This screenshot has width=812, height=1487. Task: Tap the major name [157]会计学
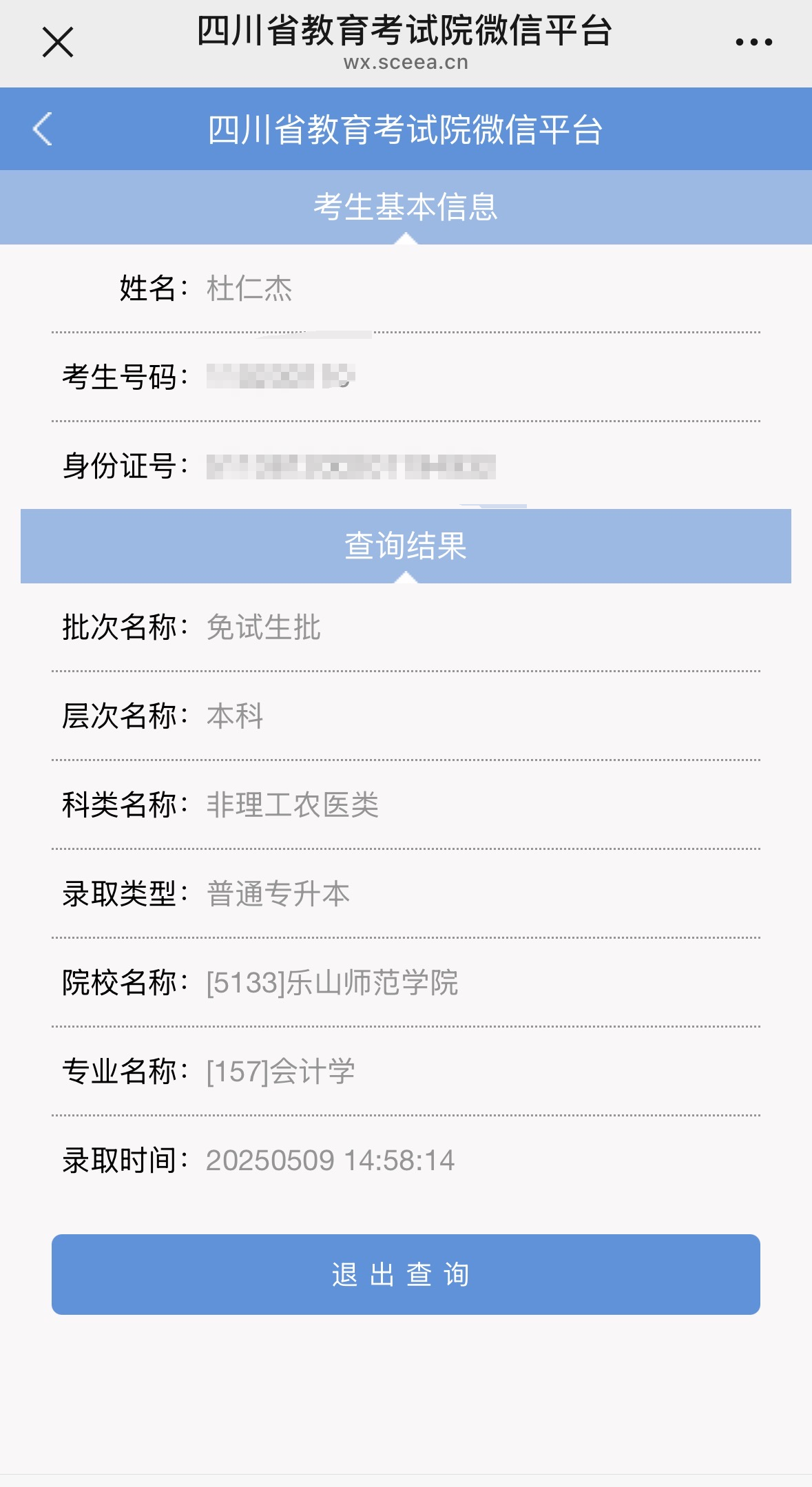click(x=280, y=1072)
